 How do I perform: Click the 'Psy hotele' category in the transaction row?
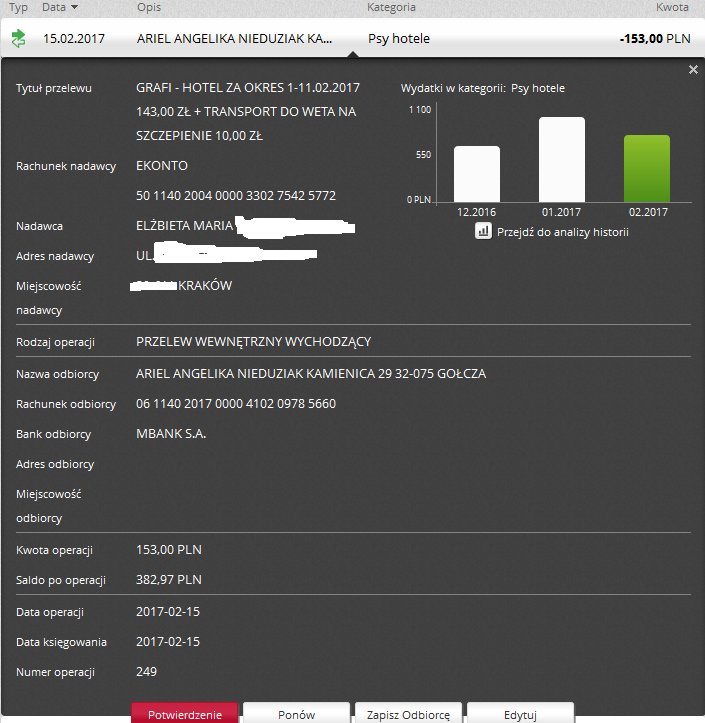coord(399,39)
